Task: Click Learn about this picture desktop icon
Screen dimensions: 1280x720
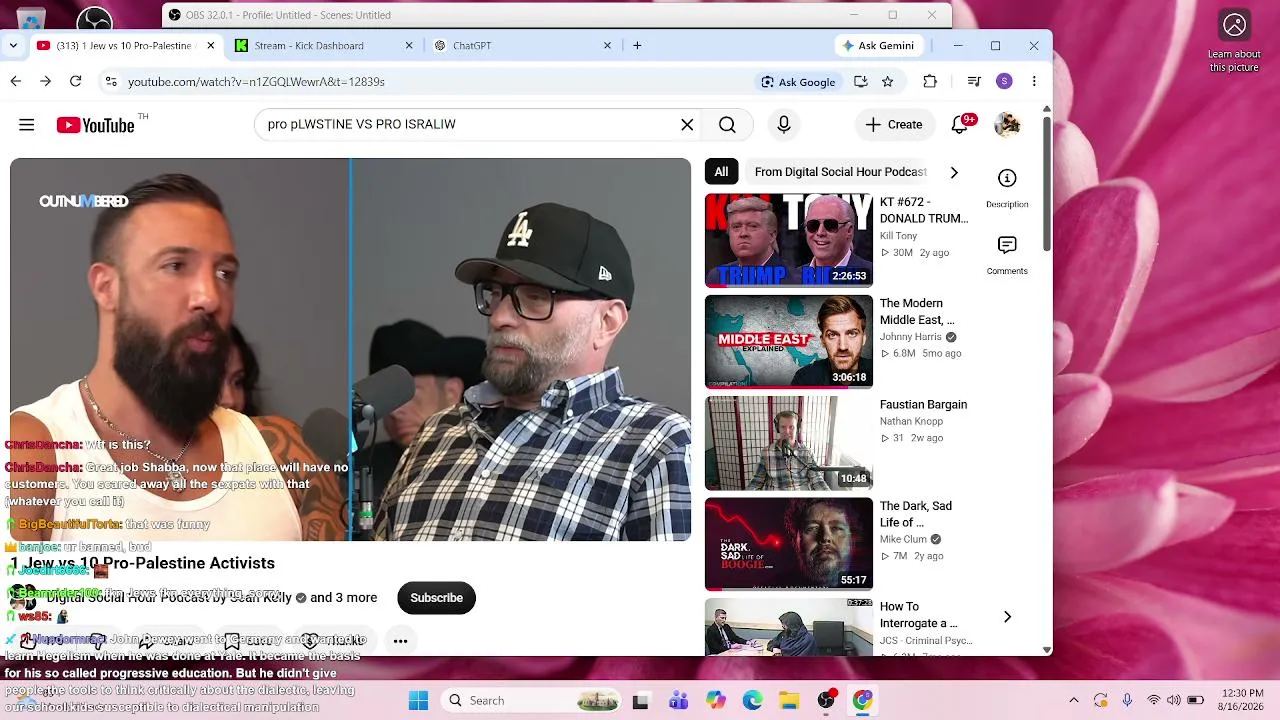Action: point(1235,42)
